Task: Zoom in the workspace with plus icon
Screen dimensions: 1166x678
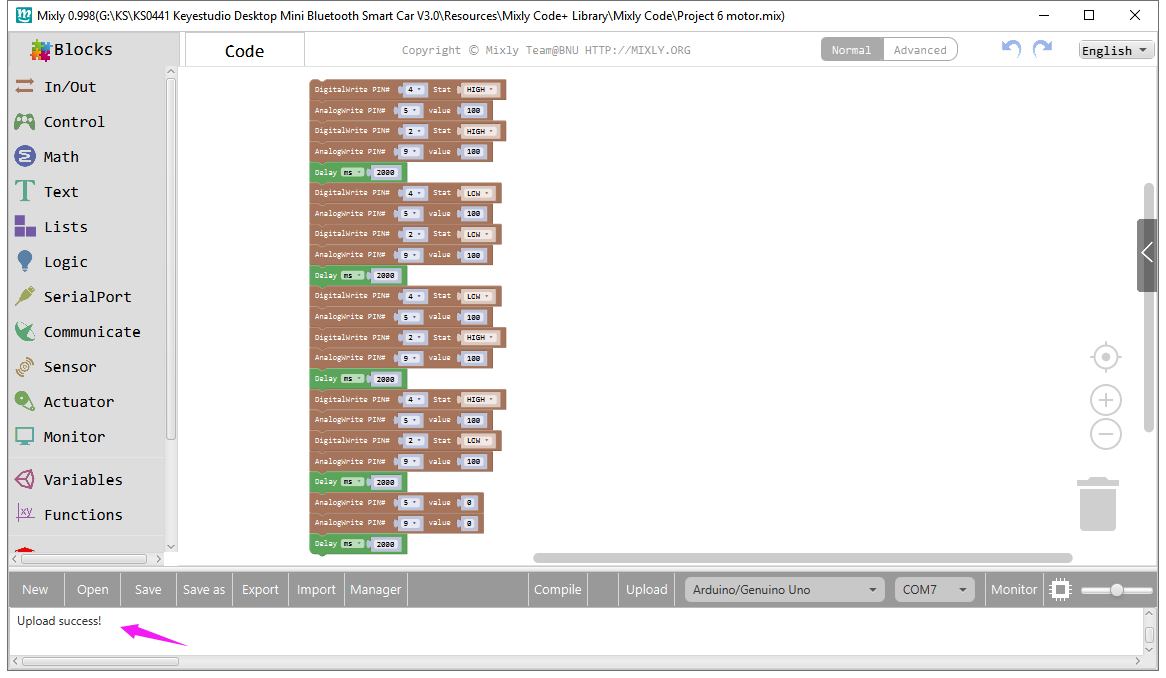Action: click(x=1106, y=400)
